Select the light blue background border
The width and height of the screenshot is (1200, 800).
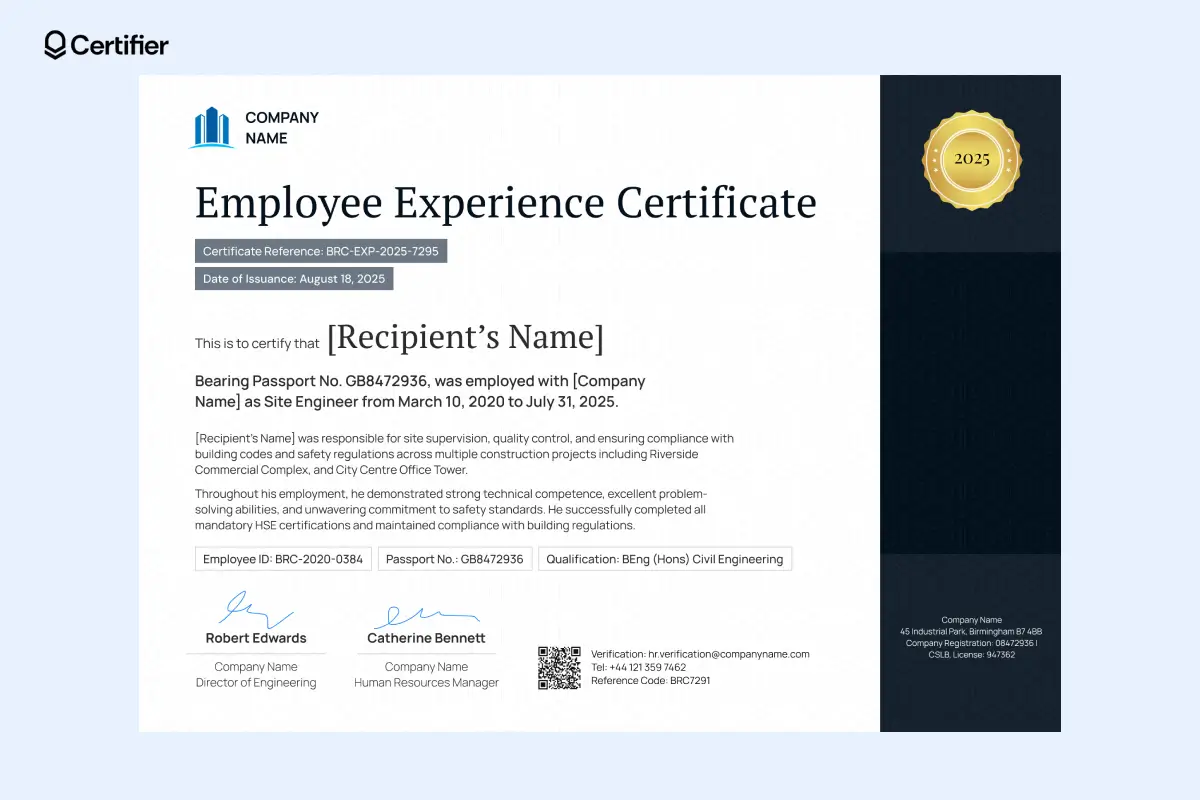pyautogui.click(x=60, y=400)
